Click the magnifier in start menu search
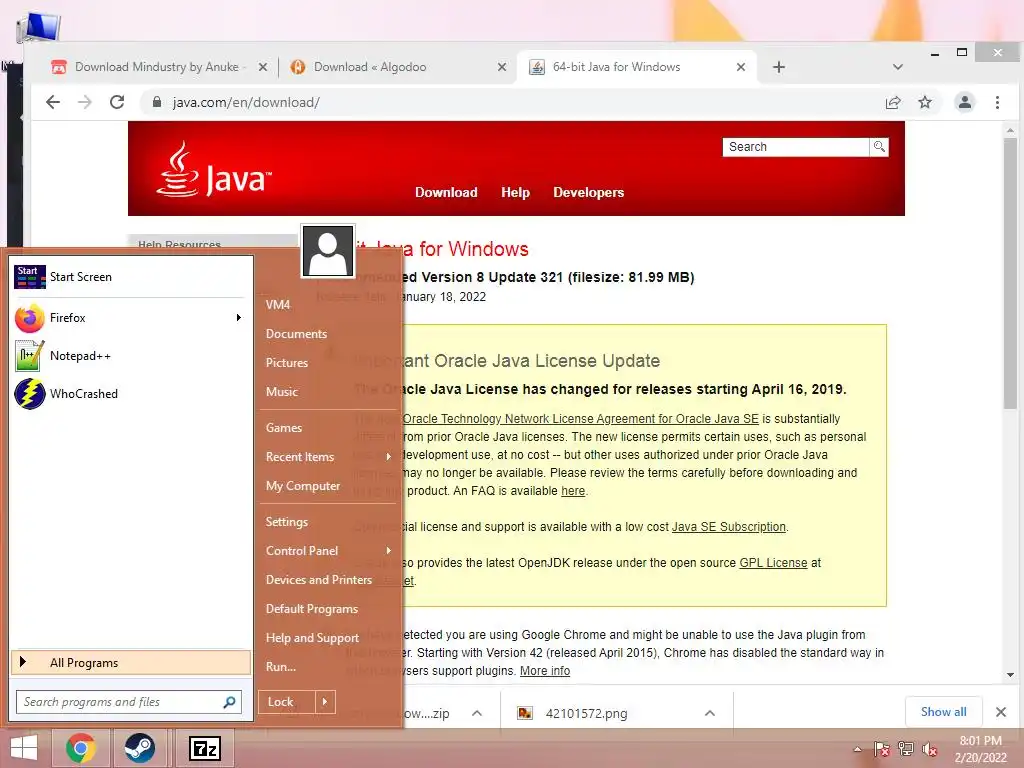1024x768 pixels. pyautogui.click(x=229, y=702)
